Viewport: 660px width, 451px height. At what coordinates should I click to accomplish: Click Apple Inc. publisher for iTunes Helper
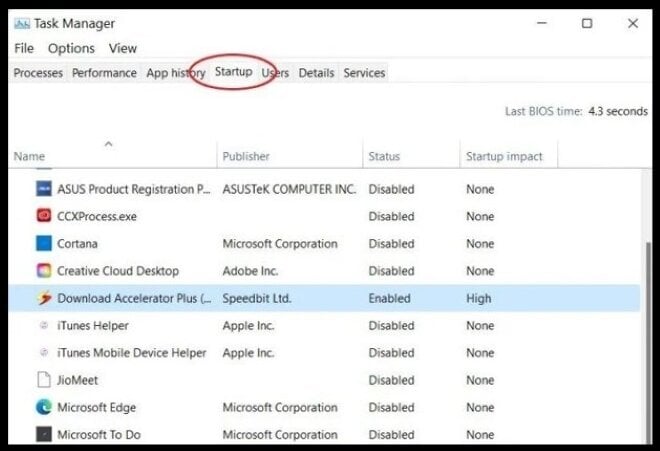tap(248, 326)
